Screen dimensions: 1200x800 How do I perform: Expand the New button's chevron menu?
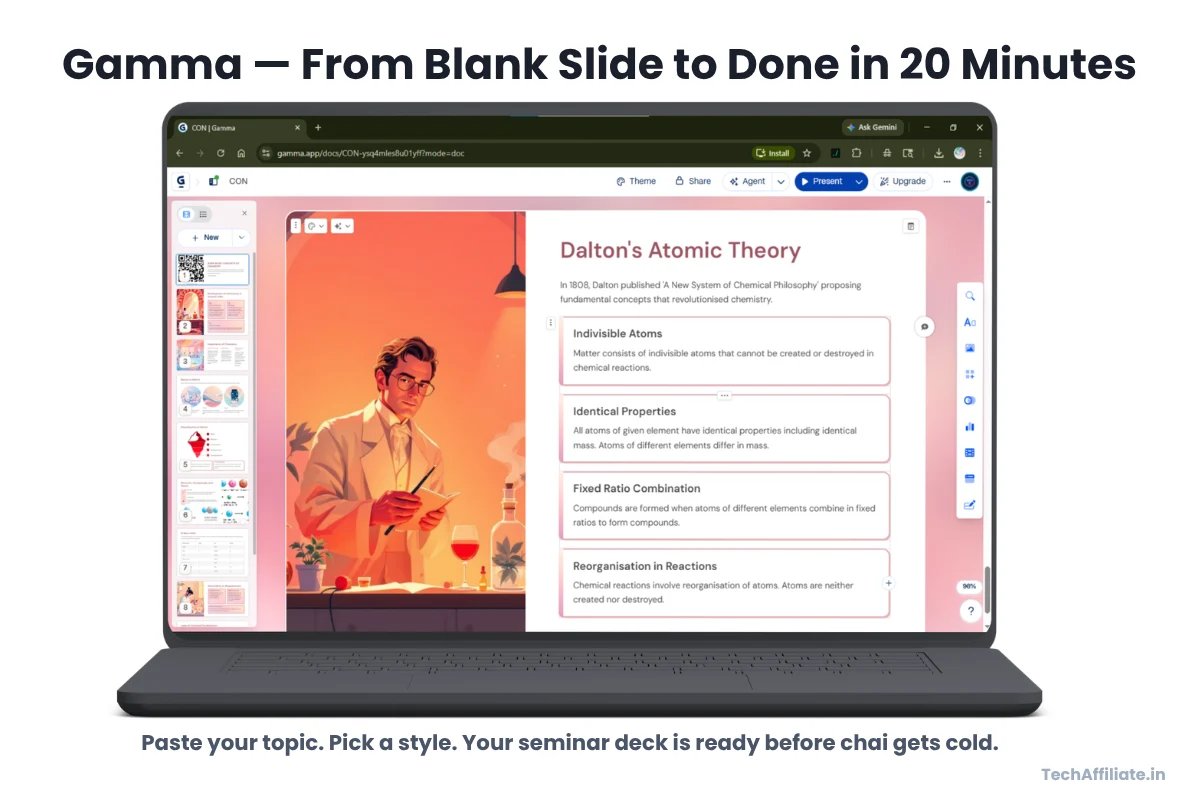pyautogui.click(x=241, y=237)
